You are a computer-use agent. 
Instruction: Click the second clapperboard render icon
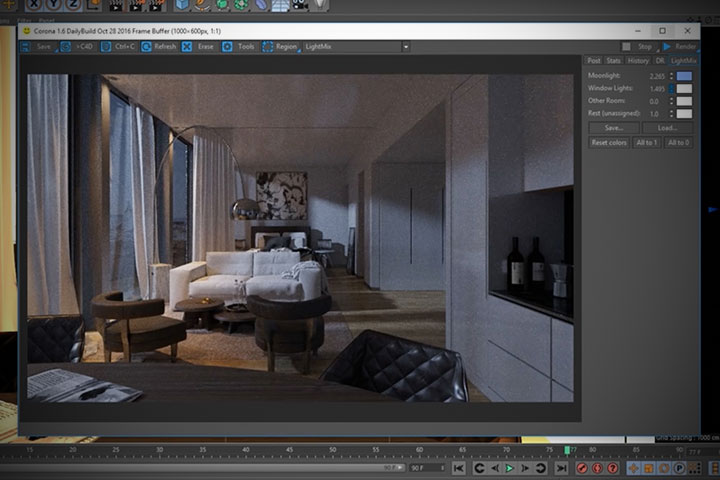click(x=136, y=5)
